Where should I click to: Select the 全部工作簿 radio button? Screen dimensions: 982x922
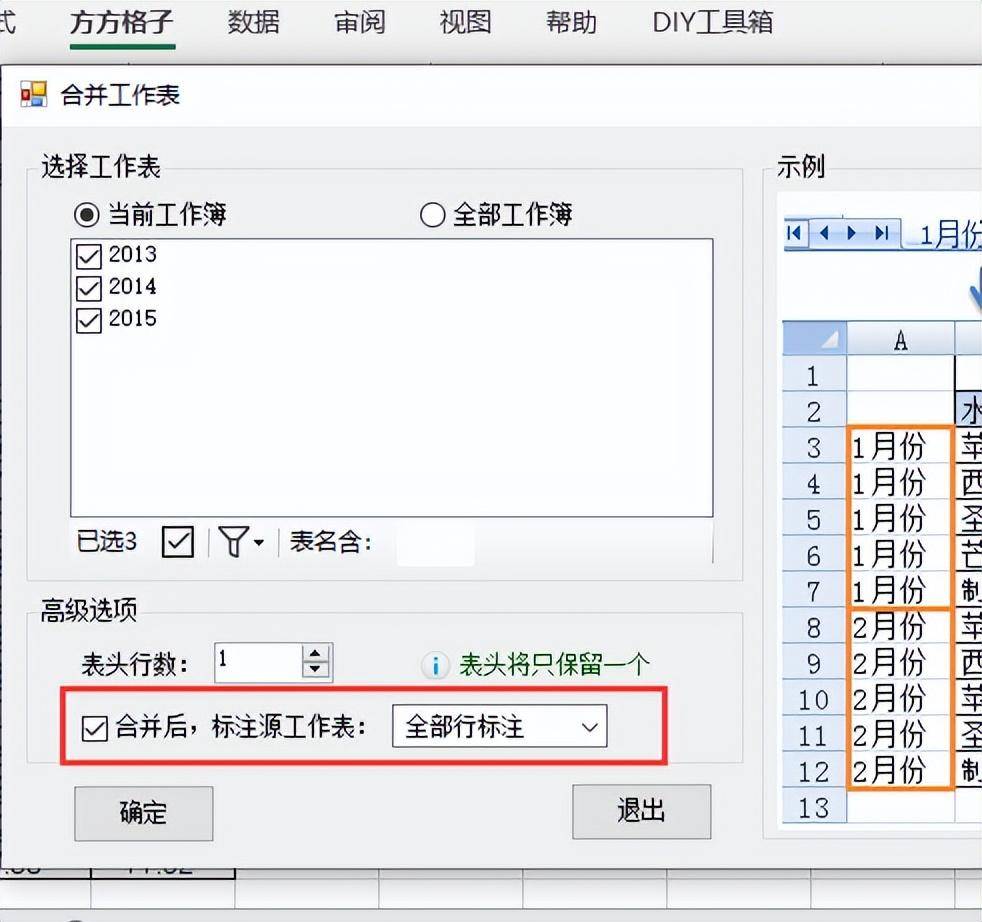tap(433, 215)
